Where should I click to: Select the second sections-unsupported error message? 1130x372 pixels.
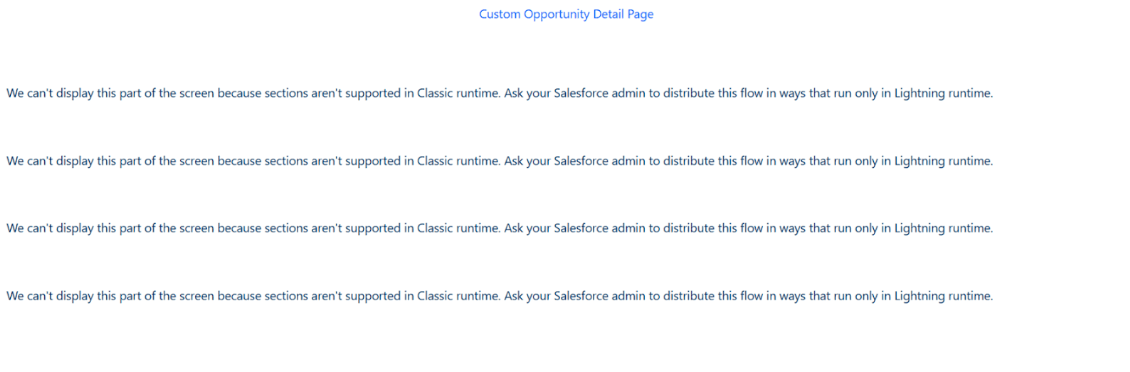499,161
